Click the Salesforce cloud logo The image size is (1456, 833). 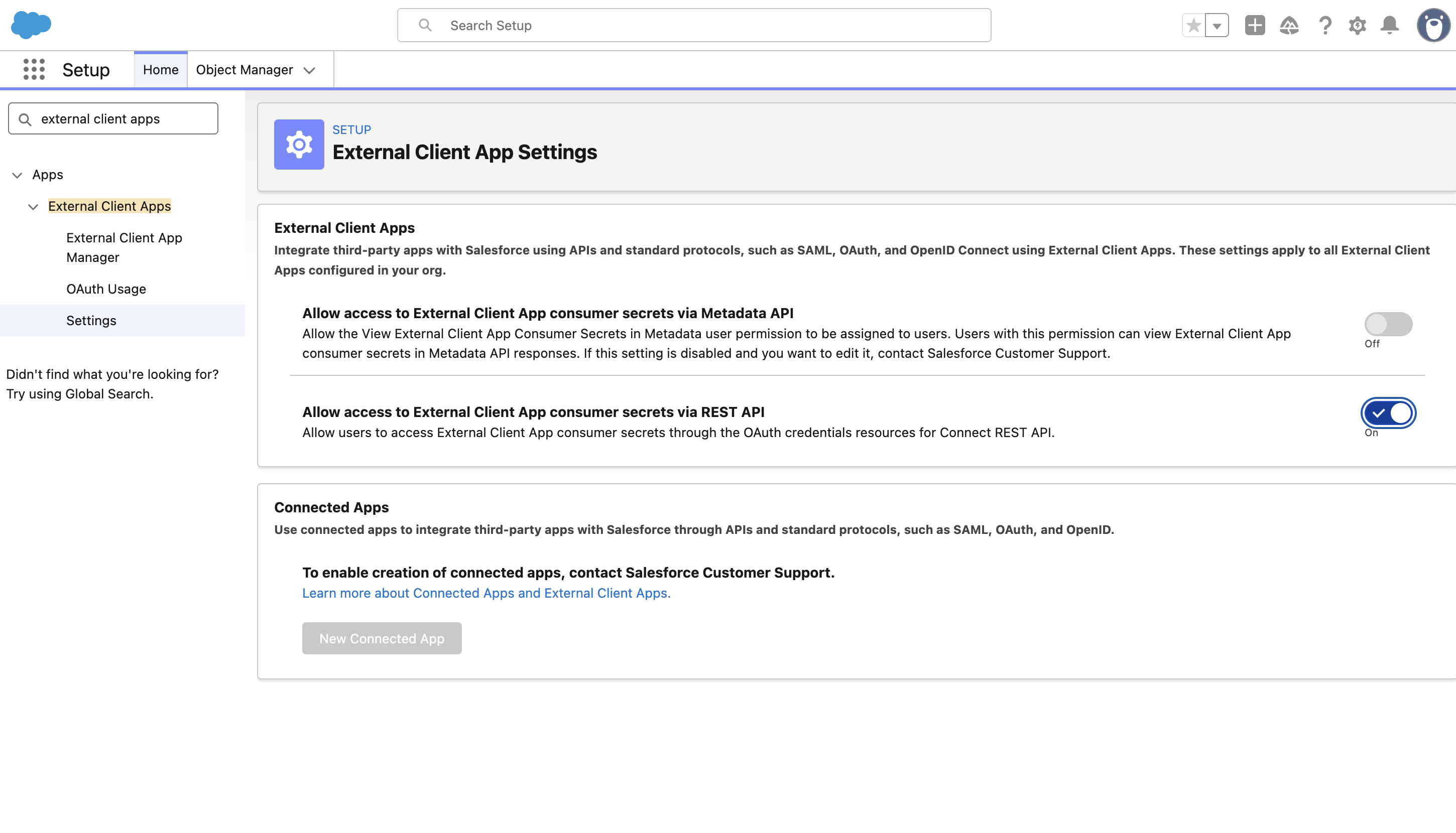pos(32,25)
